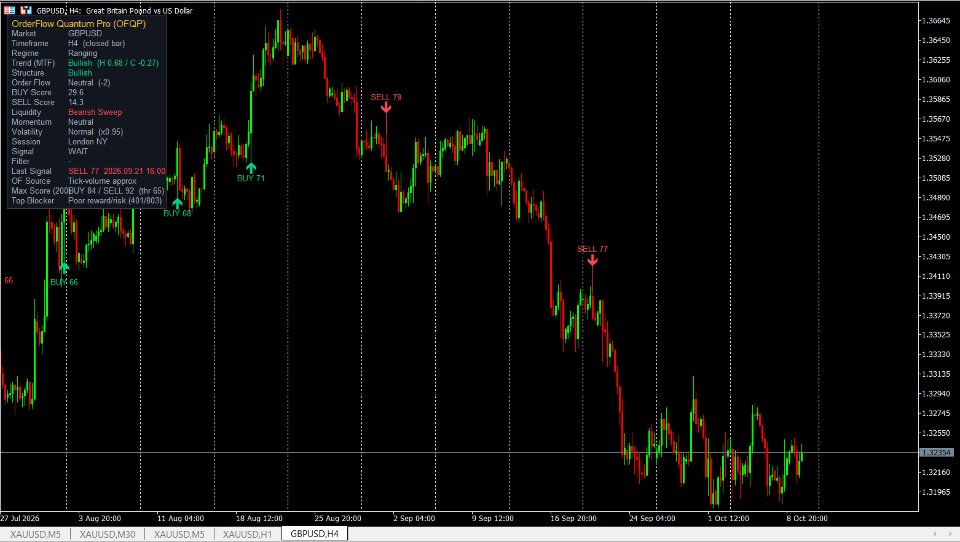The width and height of the screenshot is (960, 542).
Task: Switch to the XAUUSD,M30 chart tab
Action: click(107, 534)
